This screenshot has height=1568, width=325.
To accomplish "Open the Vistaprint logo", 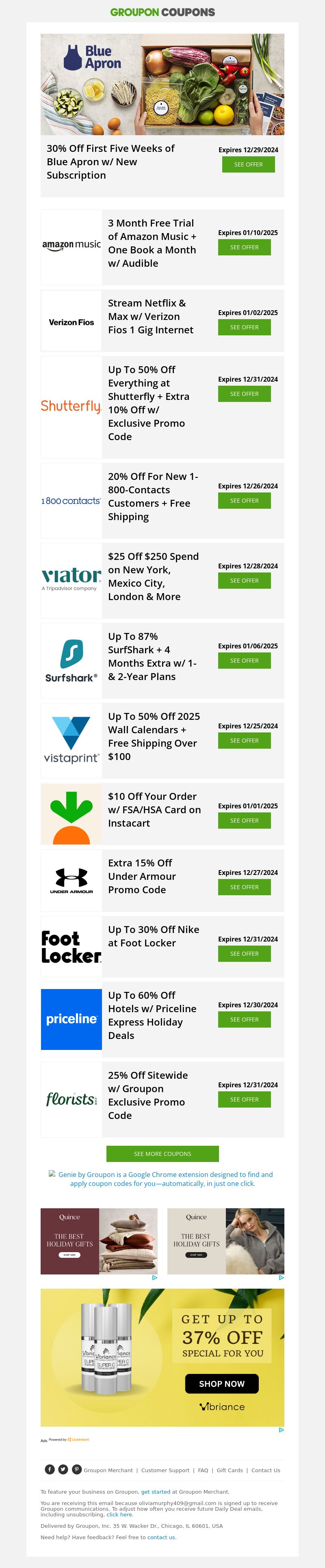I will pyautogui.click(x=71, y=741).
